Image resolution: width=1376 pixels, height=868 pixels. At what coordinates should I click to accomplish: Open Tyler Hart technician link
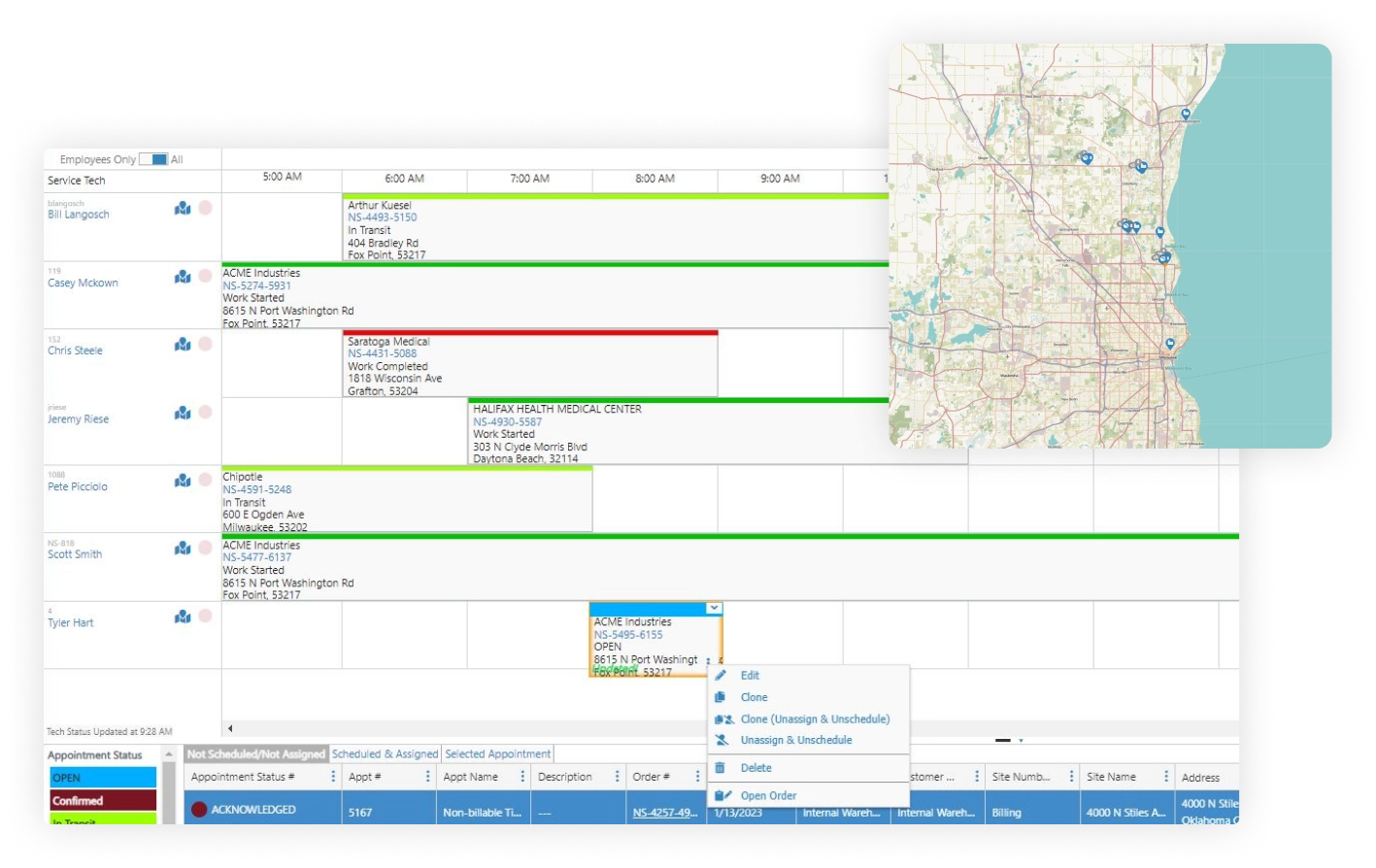[x=71, y=623]
